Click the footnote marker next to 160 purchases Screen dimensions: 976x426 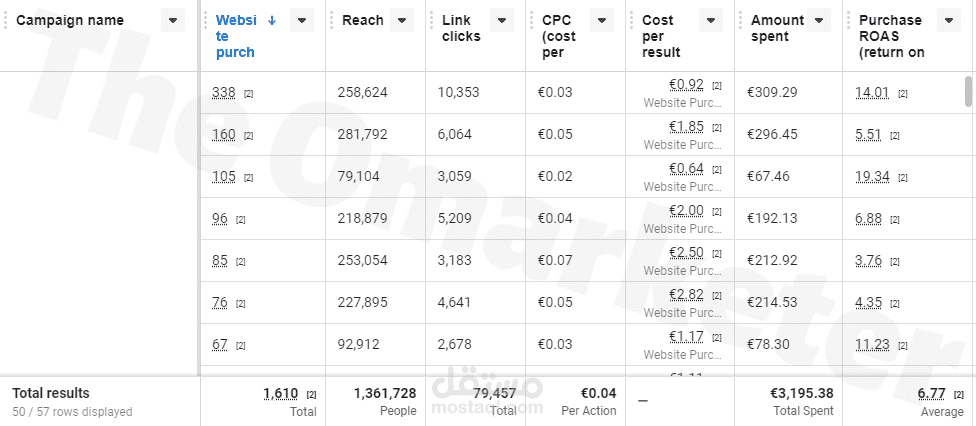tap(248, 136)
